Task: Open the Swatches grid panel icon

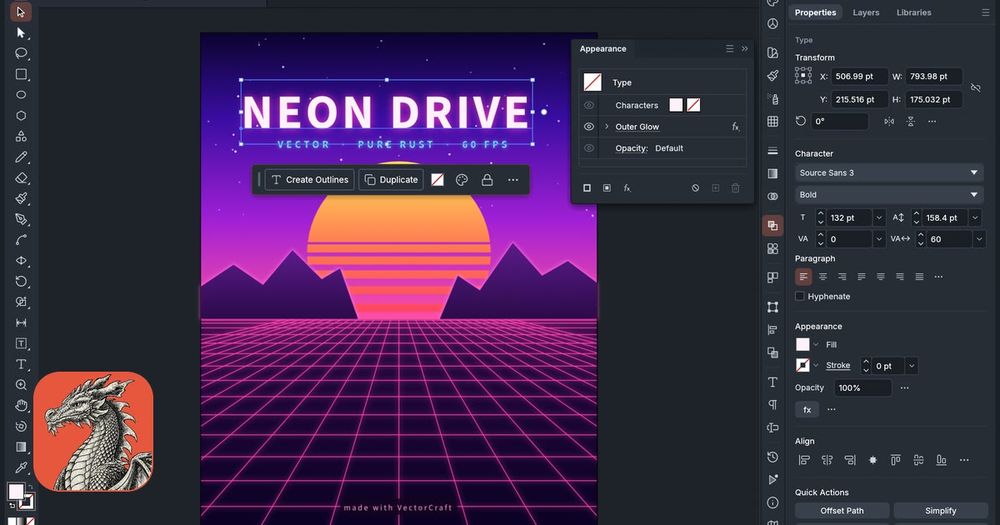Action: coord(772,121)
